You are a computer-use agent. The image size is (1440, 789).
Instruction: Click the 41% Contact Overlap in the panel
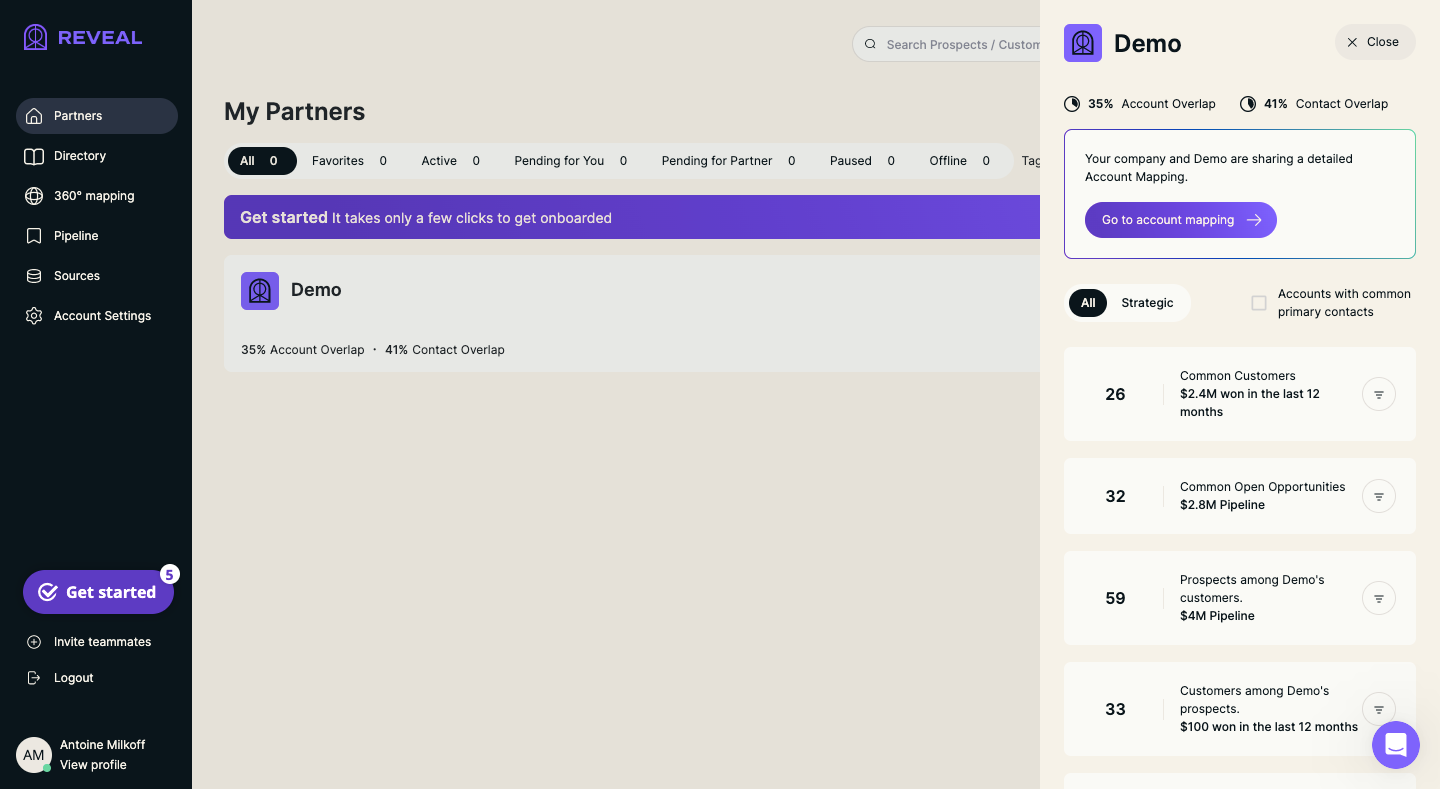(1314, 104)
